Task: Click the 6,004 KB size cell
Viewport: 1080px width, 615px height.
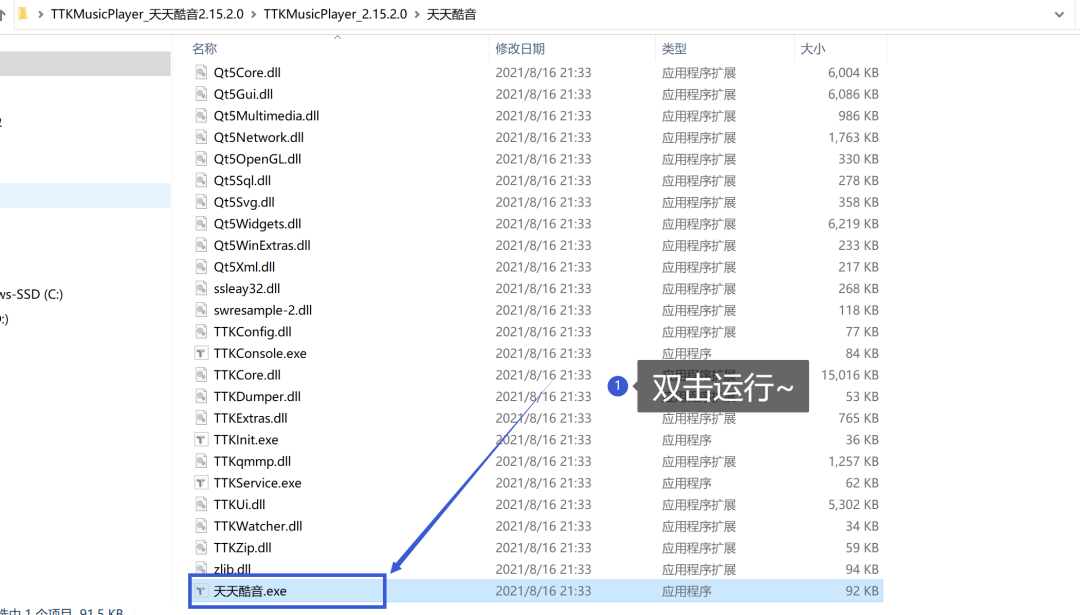Action: pos(853,72)
